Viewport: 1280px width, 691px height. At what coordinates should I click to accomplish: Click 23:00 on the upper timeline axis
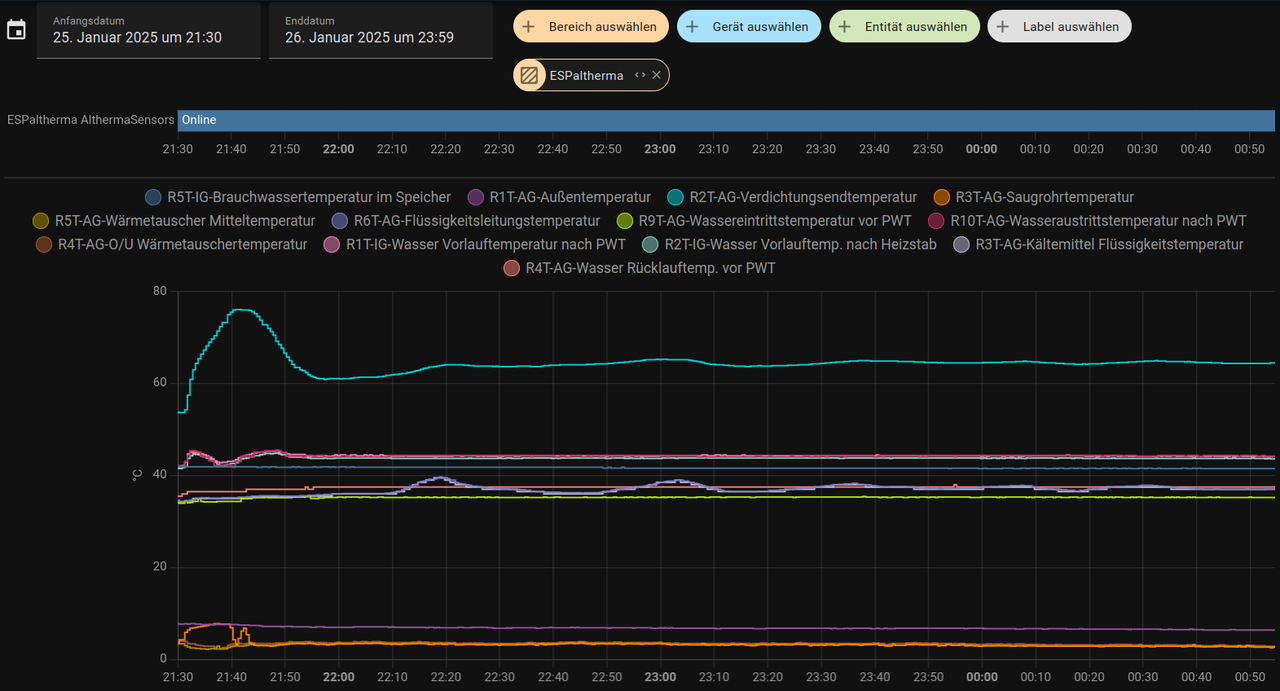pos(660,149)
